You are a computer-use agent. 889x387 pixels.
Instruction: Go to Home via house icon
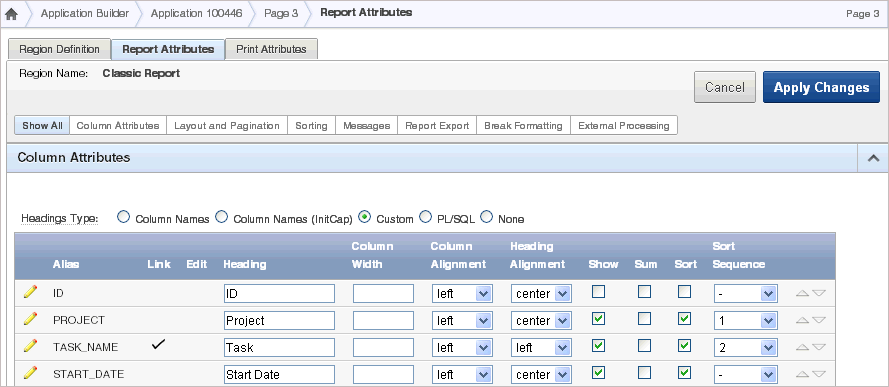(11, 14)
